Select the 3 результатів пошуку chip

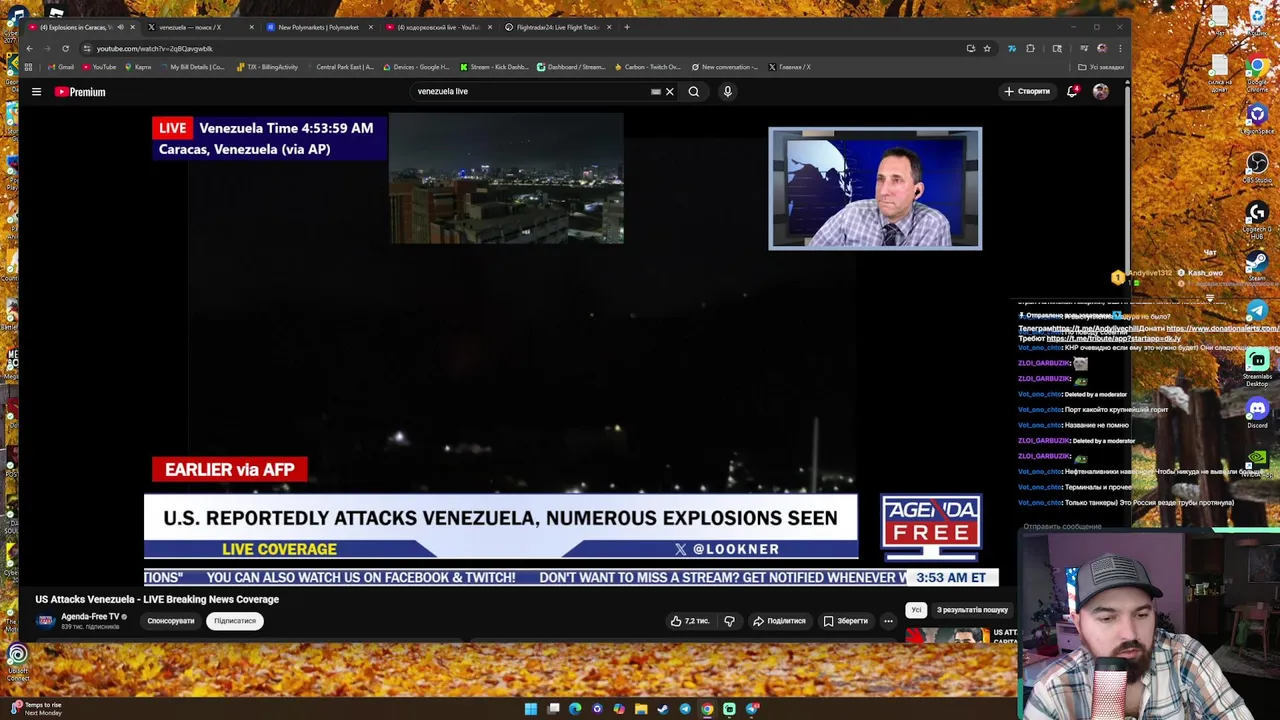972,610
